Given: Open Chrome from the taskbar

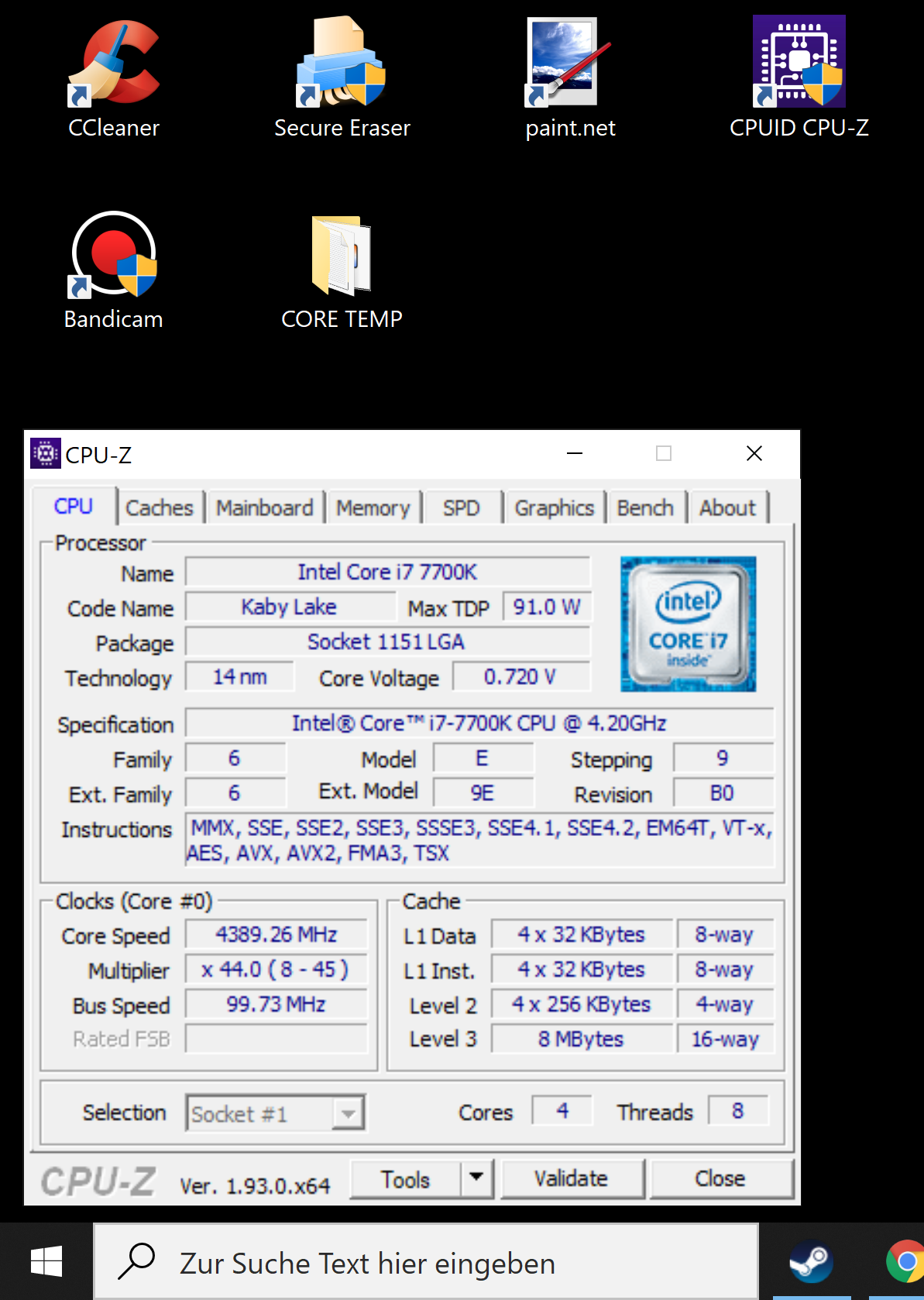Looking at the screenshot, I should pos(905,1262).
